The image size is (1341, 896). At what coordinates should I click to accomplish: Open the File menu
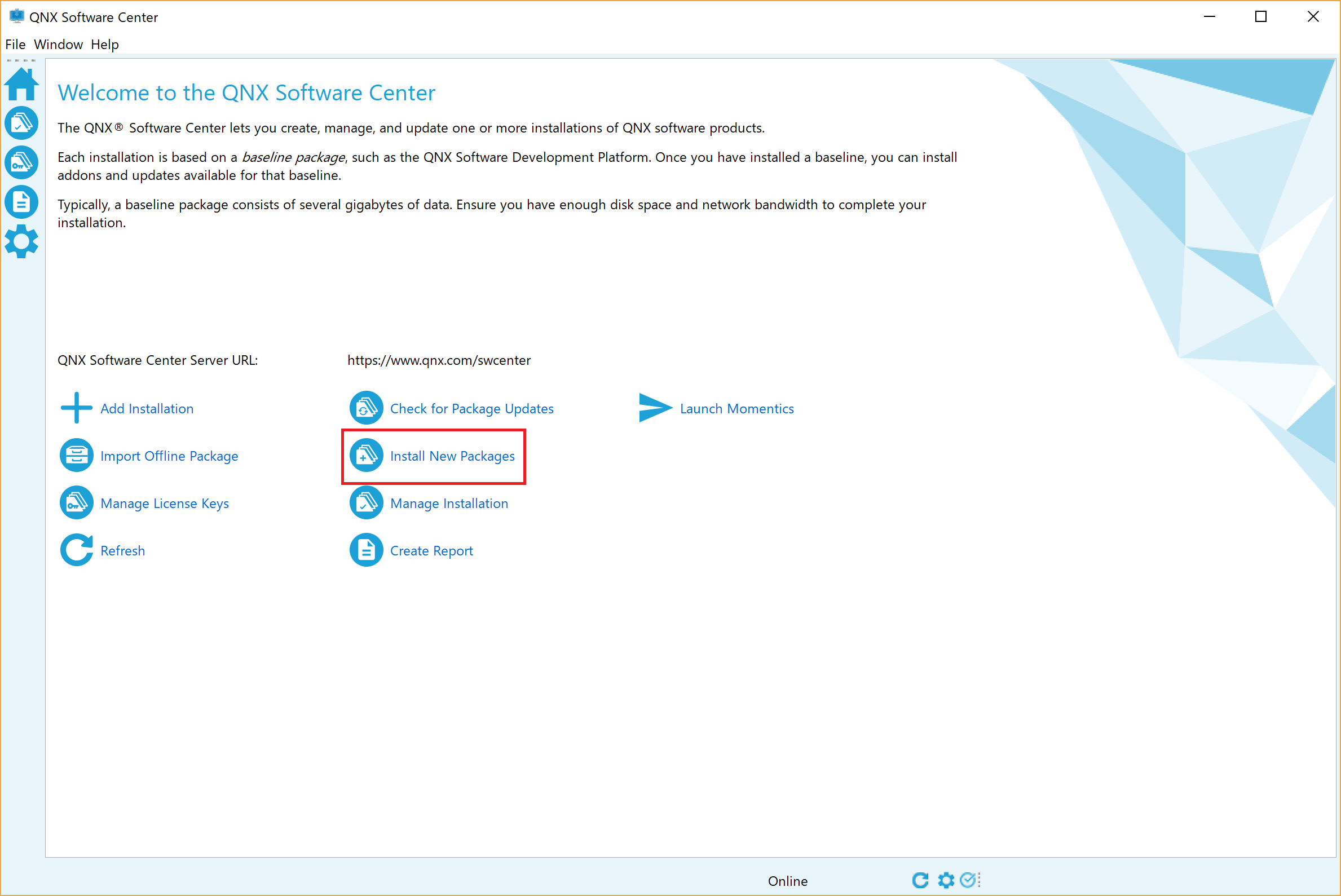click(x=15, y=44)
